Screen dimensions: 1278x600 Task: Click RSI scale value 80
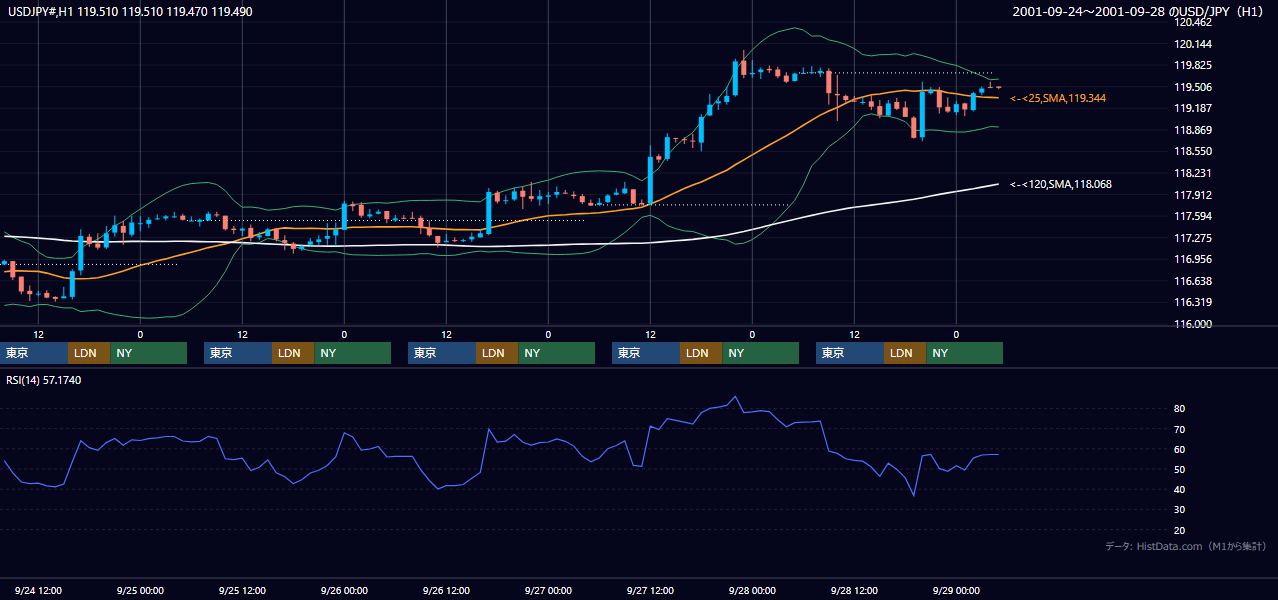[x=1180, y=409]
